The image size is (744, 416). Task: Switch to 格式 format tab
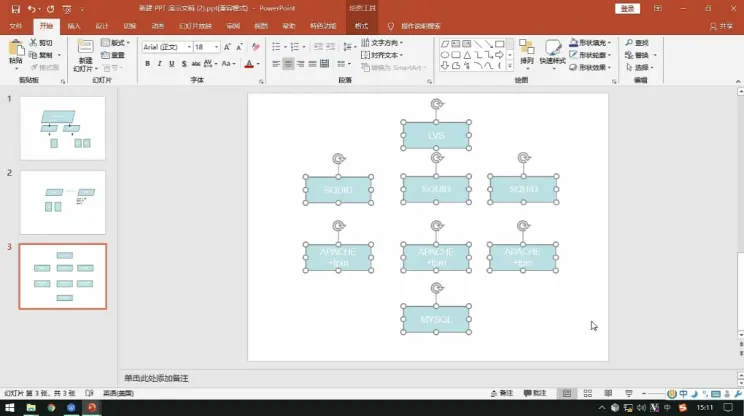[362, 26]
